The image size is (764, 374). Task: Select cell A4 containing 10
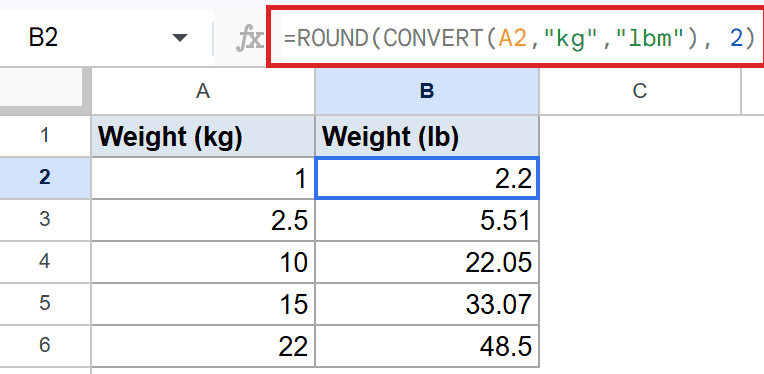tap(203, 262)
